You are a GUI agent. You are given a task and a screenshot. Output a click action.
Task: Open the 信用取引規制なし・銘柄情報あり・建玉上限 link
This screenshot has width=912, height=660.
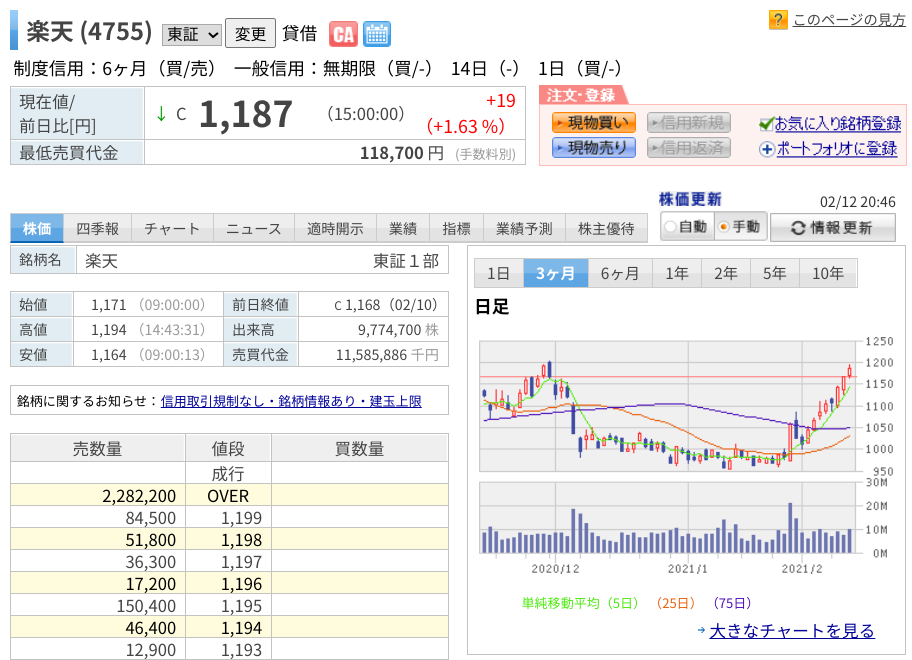pos(291,401)
